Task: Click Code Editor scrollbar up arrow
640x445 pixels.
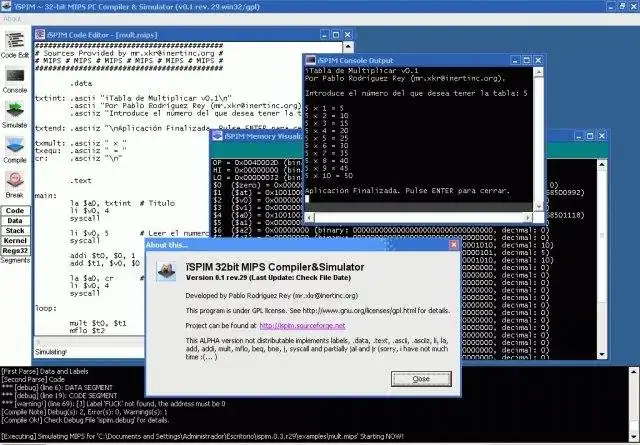Action: tap(348, 47)
